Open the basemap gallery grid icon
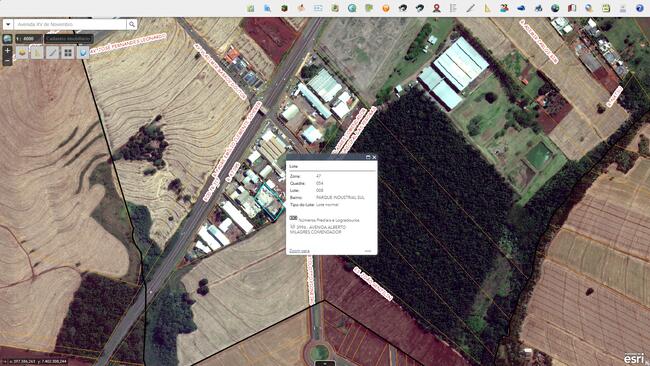This screenshot has height=366, width=650. pos(68,53)
